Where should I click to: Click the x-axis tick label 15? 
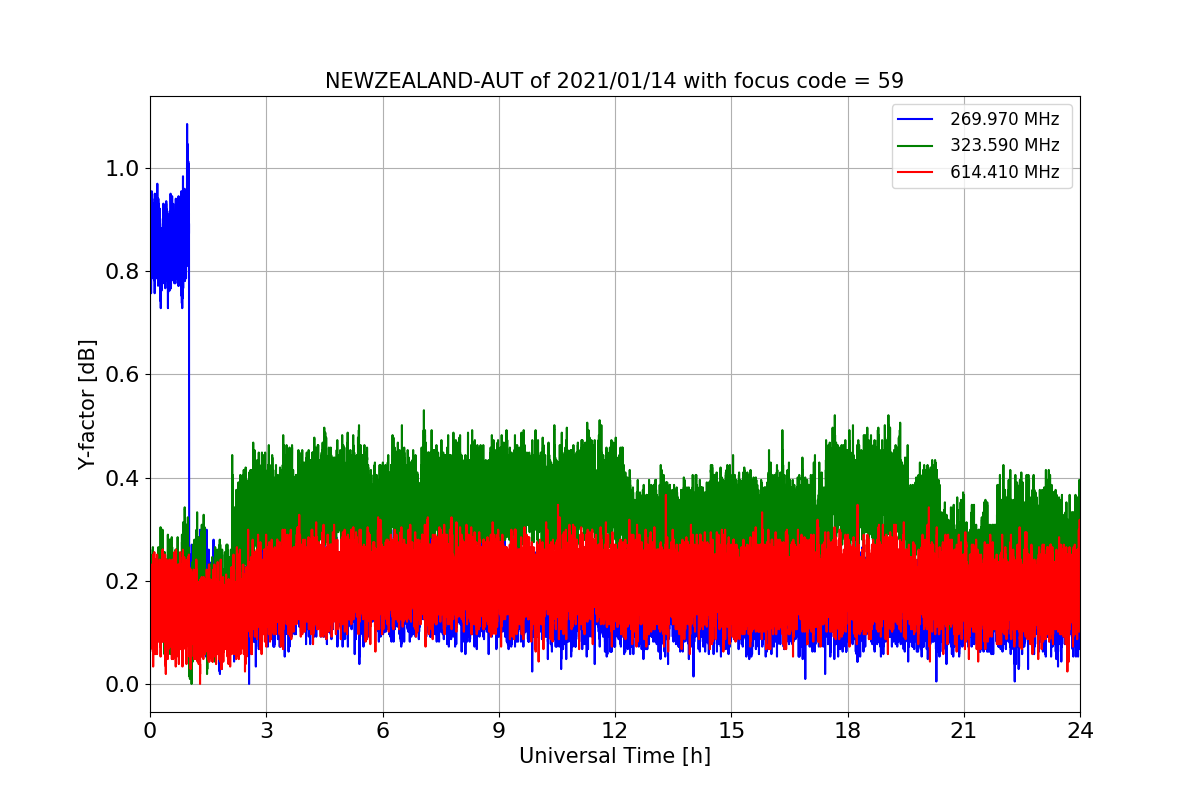point(731,731)
